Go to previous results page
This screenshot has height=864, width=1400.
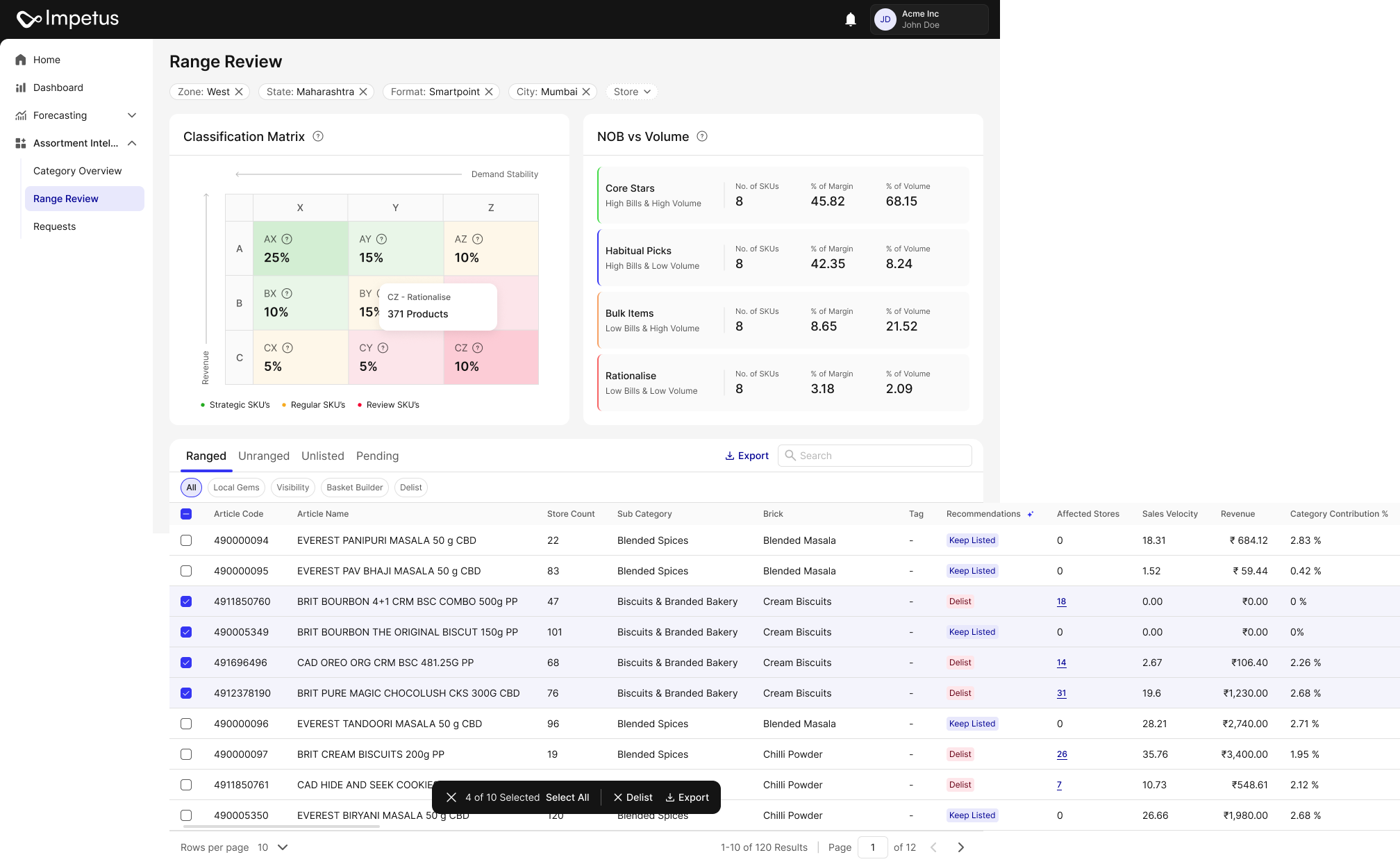click(x=934, y=847)
